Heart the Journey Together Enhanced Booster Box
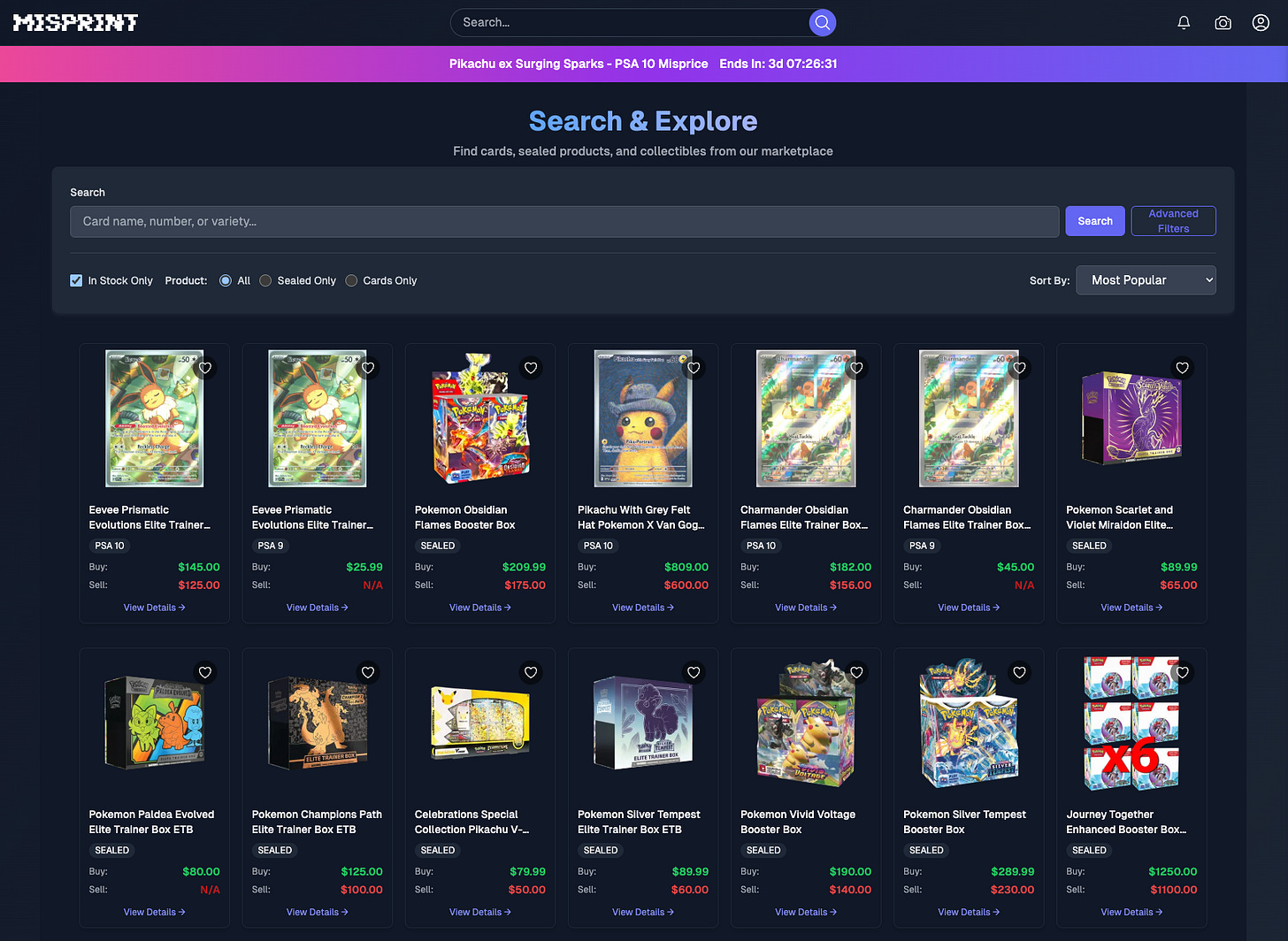The image size is (1288, 941). coord(1182,672)
